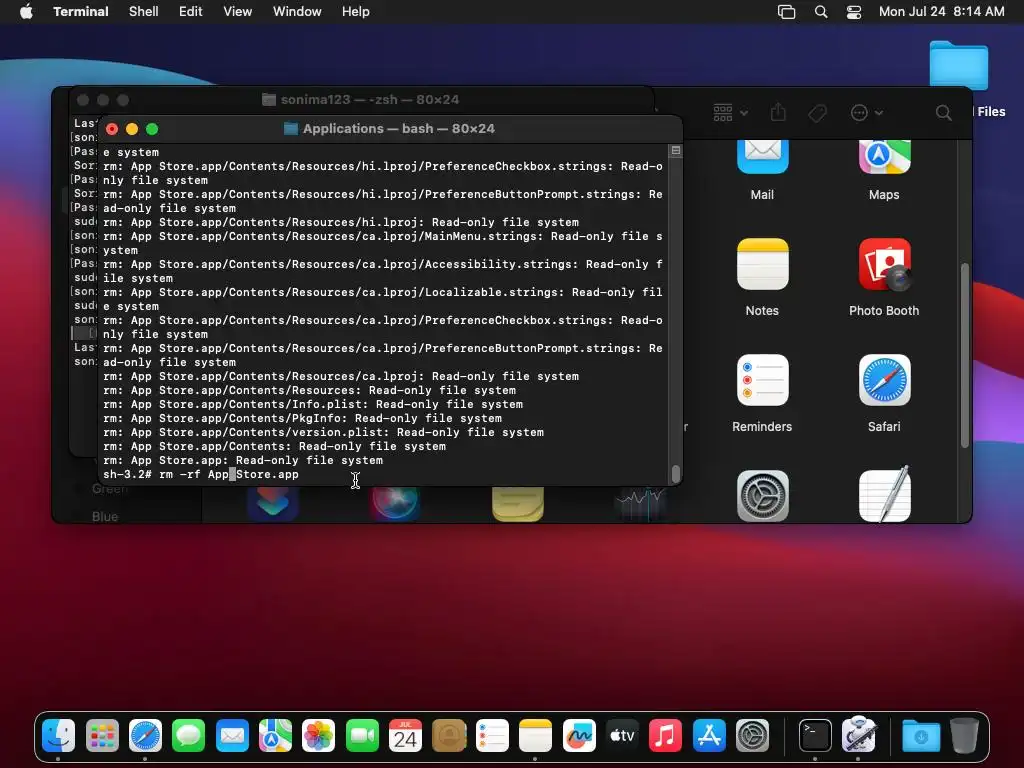Viewport: 1024px width, 768px height.
Task: Open App Store from the Dock
Action: [x=709, y=735]
